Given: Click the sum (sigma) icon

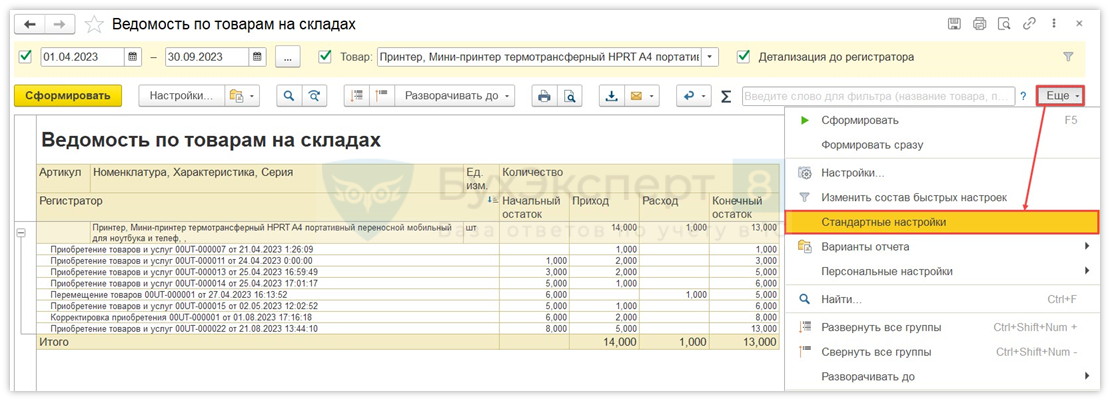Looking at the screenshot, I should [x=726, y=96].
